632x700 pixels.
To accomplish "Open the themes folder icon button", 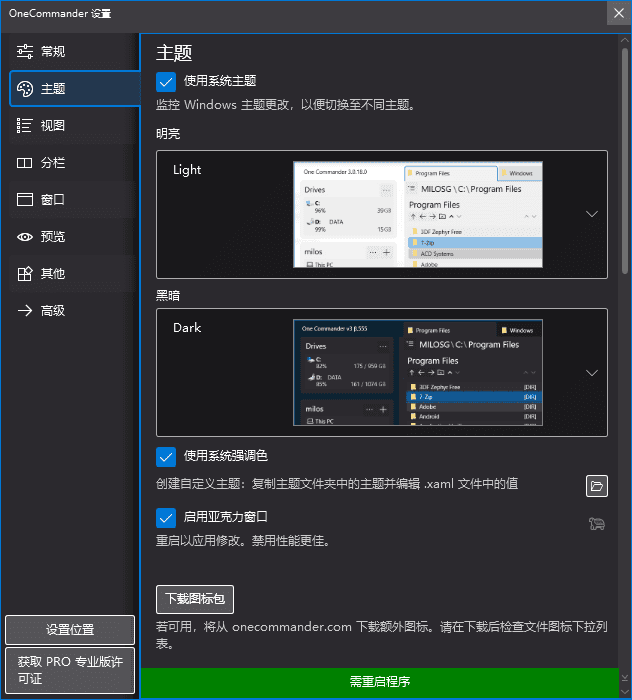I will (x=597, y=486).
